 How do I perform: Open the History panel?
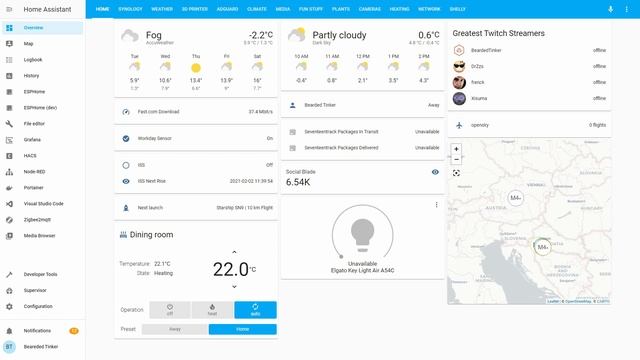[42, 76]
